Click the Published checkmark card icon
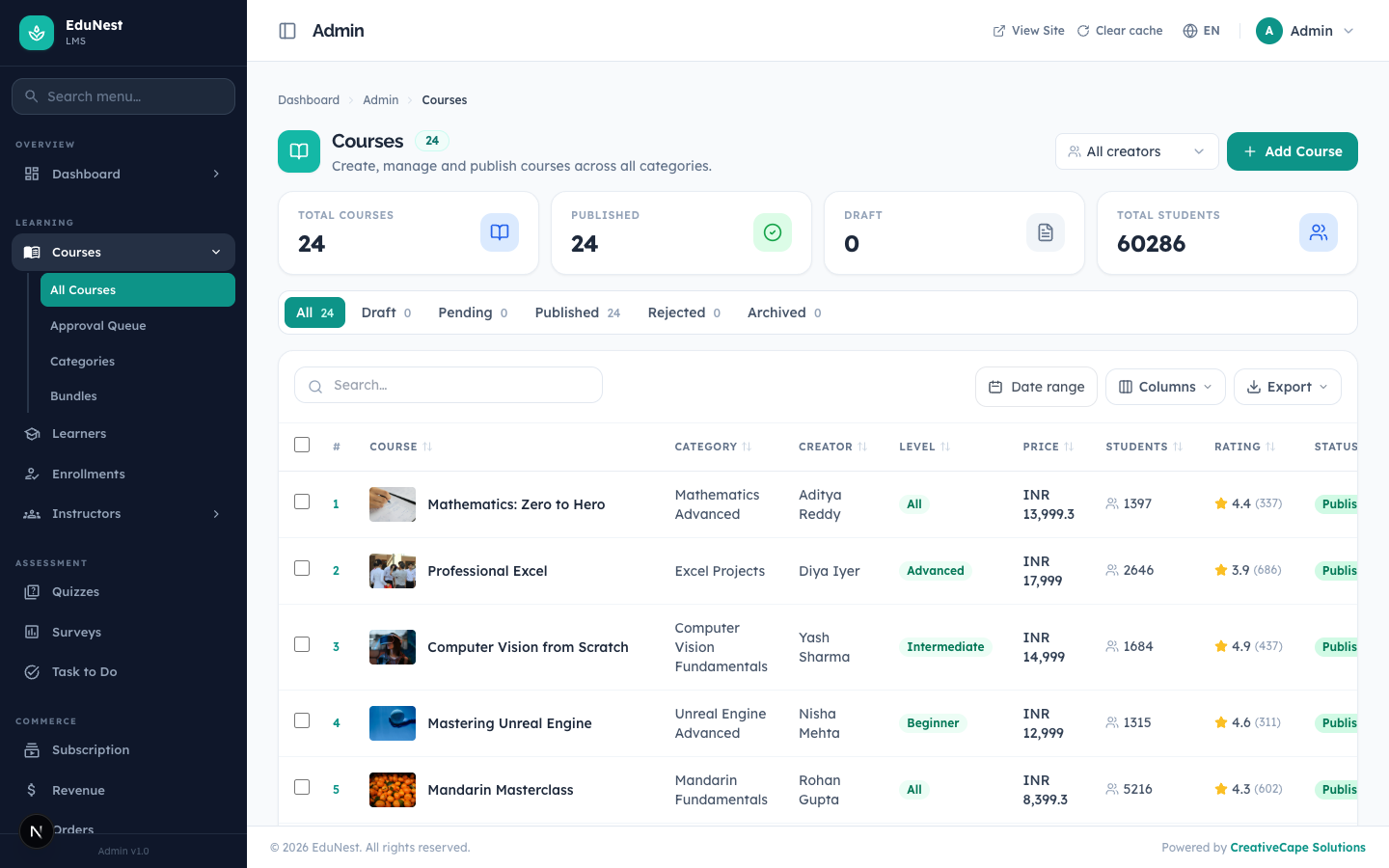The height and width of the screenshot is (868, 1389). tap(773, 232)
